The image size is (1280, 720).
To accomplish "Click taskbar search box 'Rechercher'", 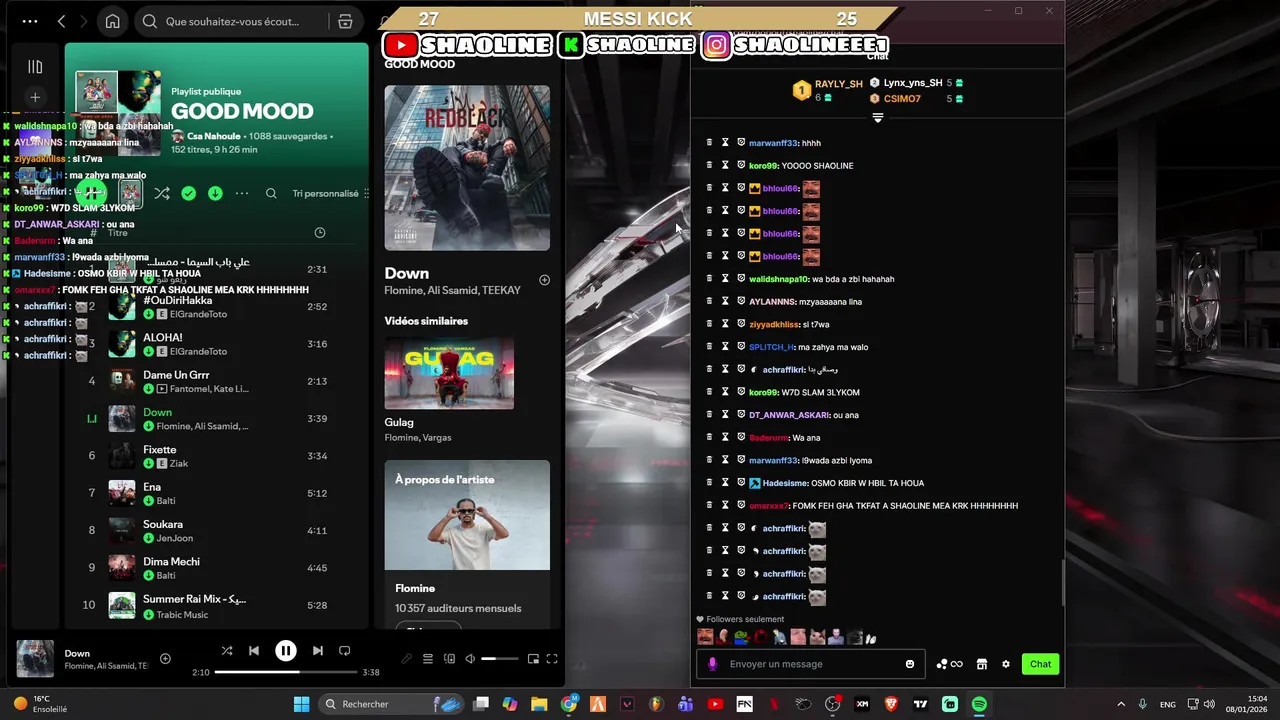I will [393, 704].
